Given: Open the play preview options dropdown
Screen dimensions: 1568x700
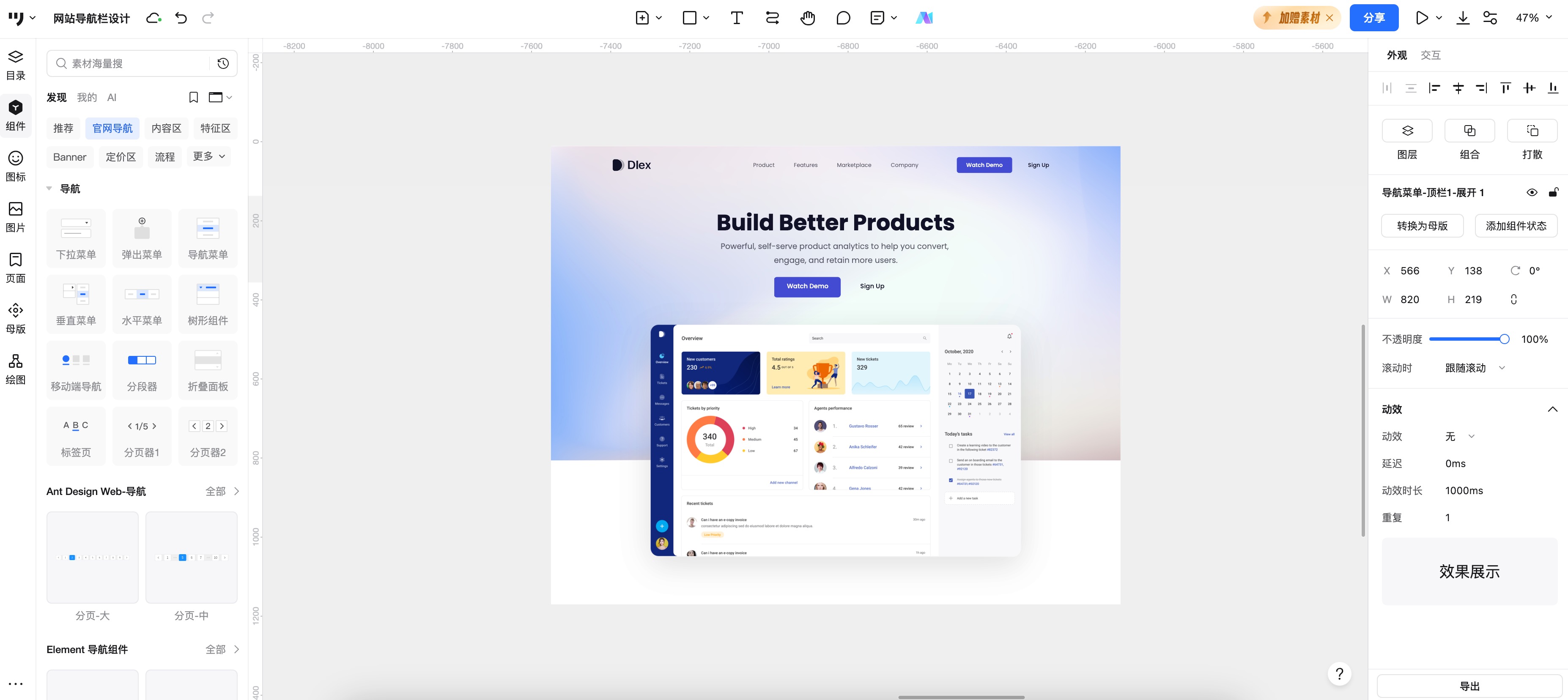Looking at the screenshot, I should pos(1439,18).
